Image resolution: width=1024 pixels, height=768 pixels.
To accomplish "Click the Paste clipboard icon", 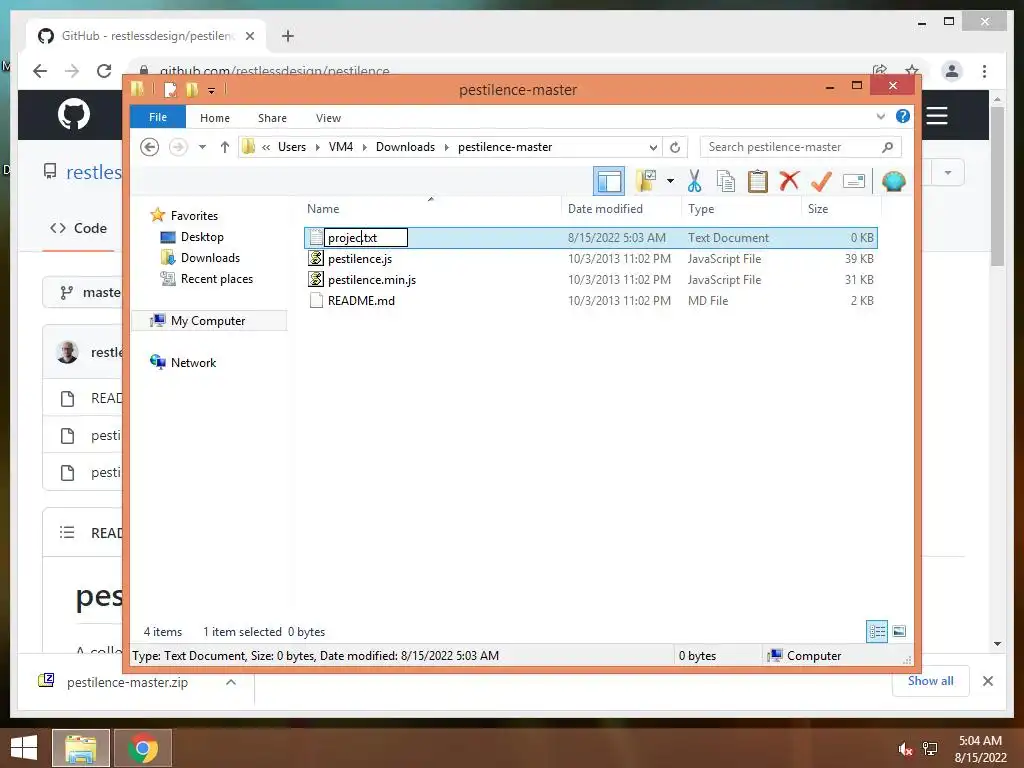I will (x=758, y=181).
